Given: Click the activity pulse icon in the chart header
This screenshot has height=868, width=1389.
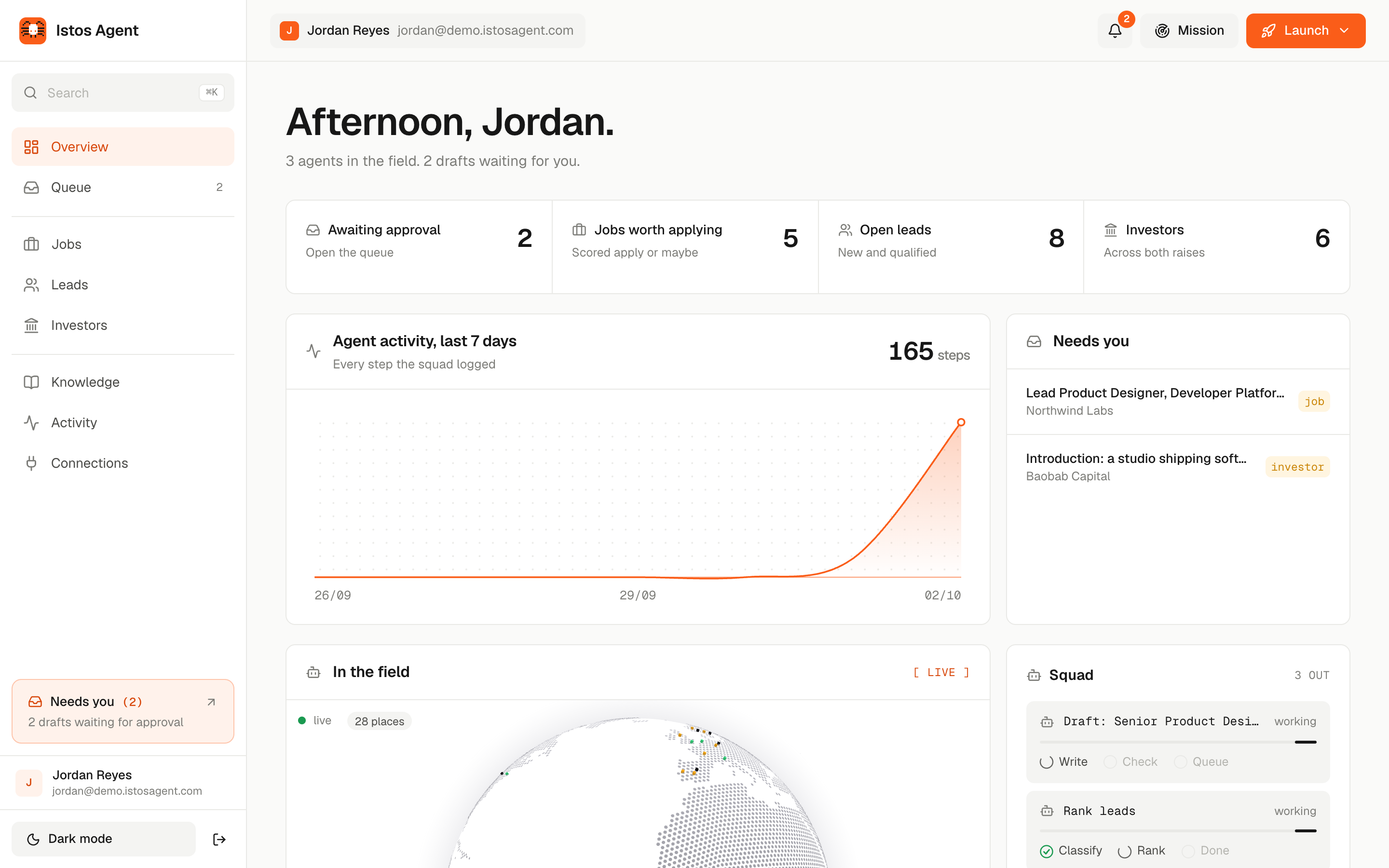Looking at the screenshot, I should (x=313, y=351).
